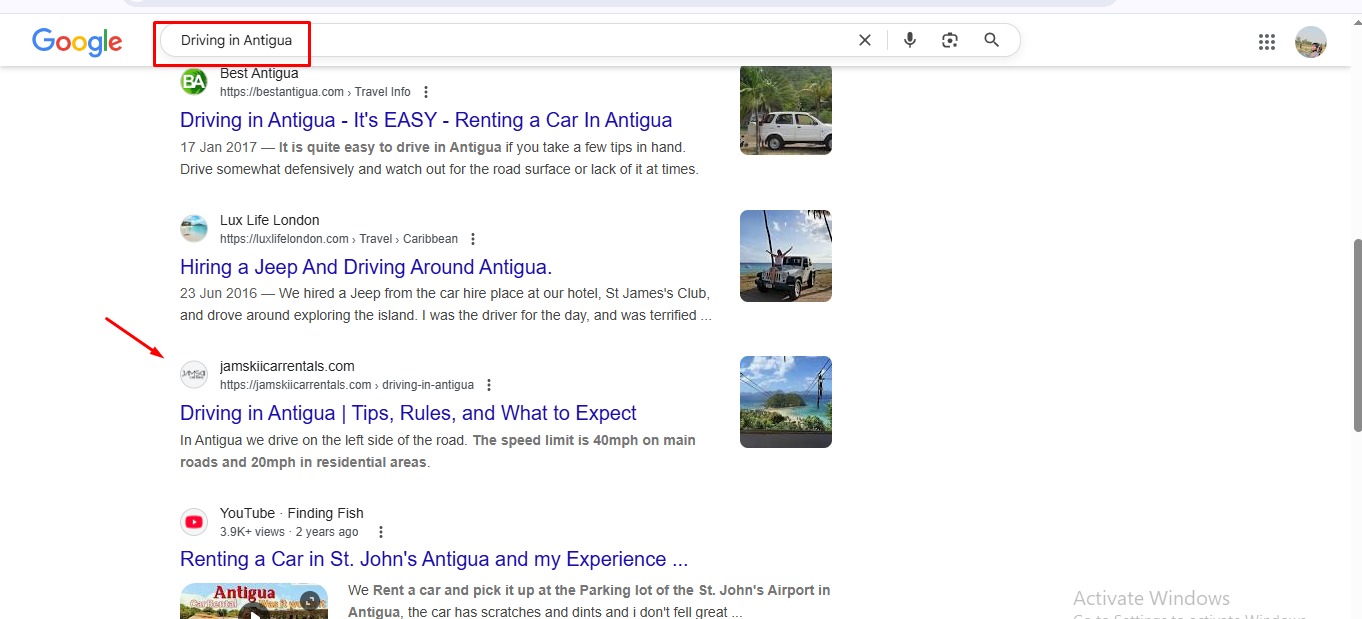1362x619 pixels.
Task: Open "Renting a Car in St. John's Antigua" video
Action: [433, 559]
